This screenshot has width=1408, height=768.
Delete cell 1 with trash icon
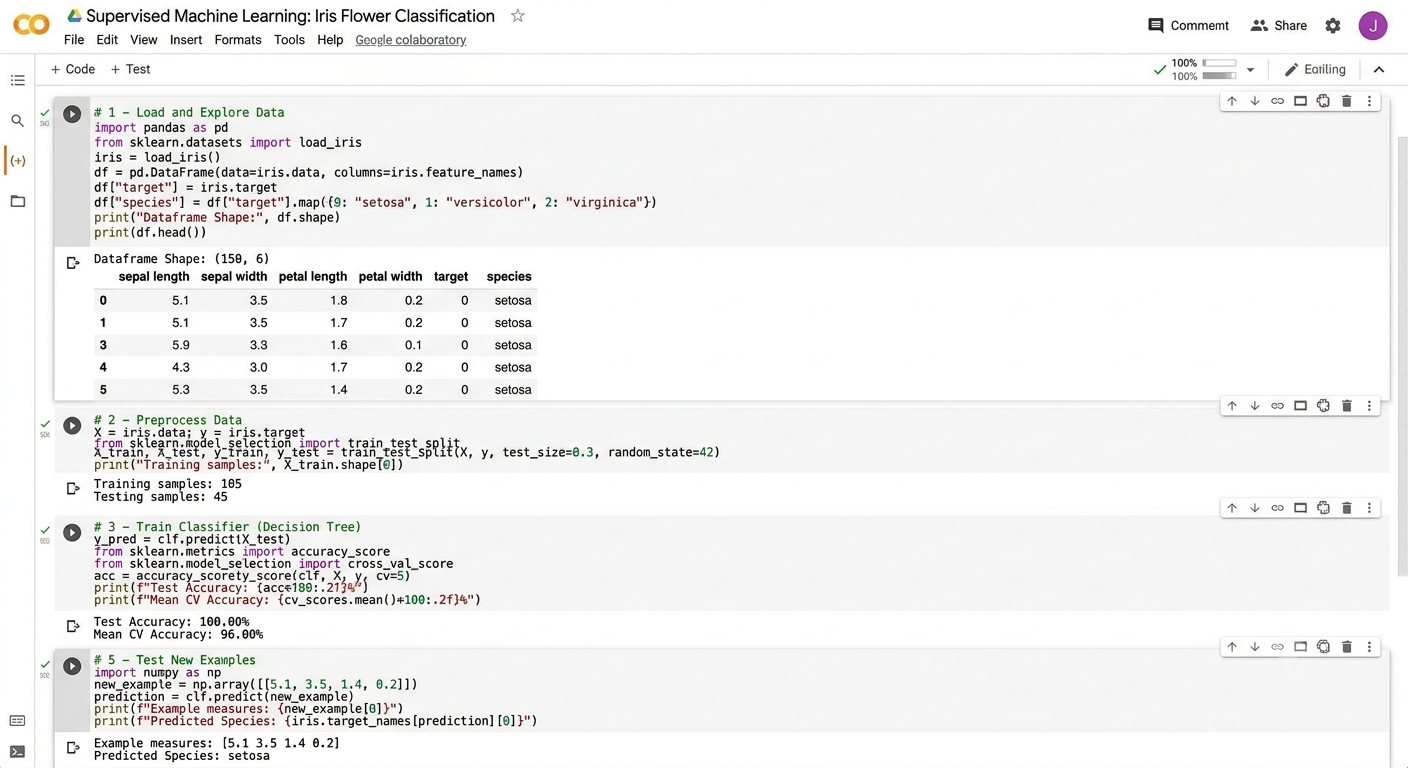[1347, 101]
